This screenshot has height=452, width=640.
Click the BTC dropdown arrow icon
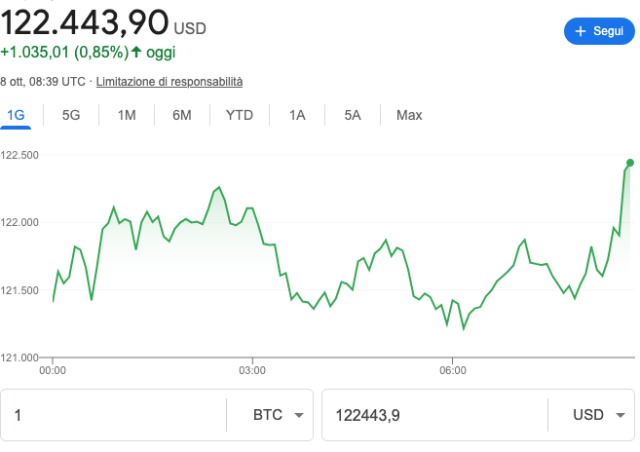click(298, 415)
